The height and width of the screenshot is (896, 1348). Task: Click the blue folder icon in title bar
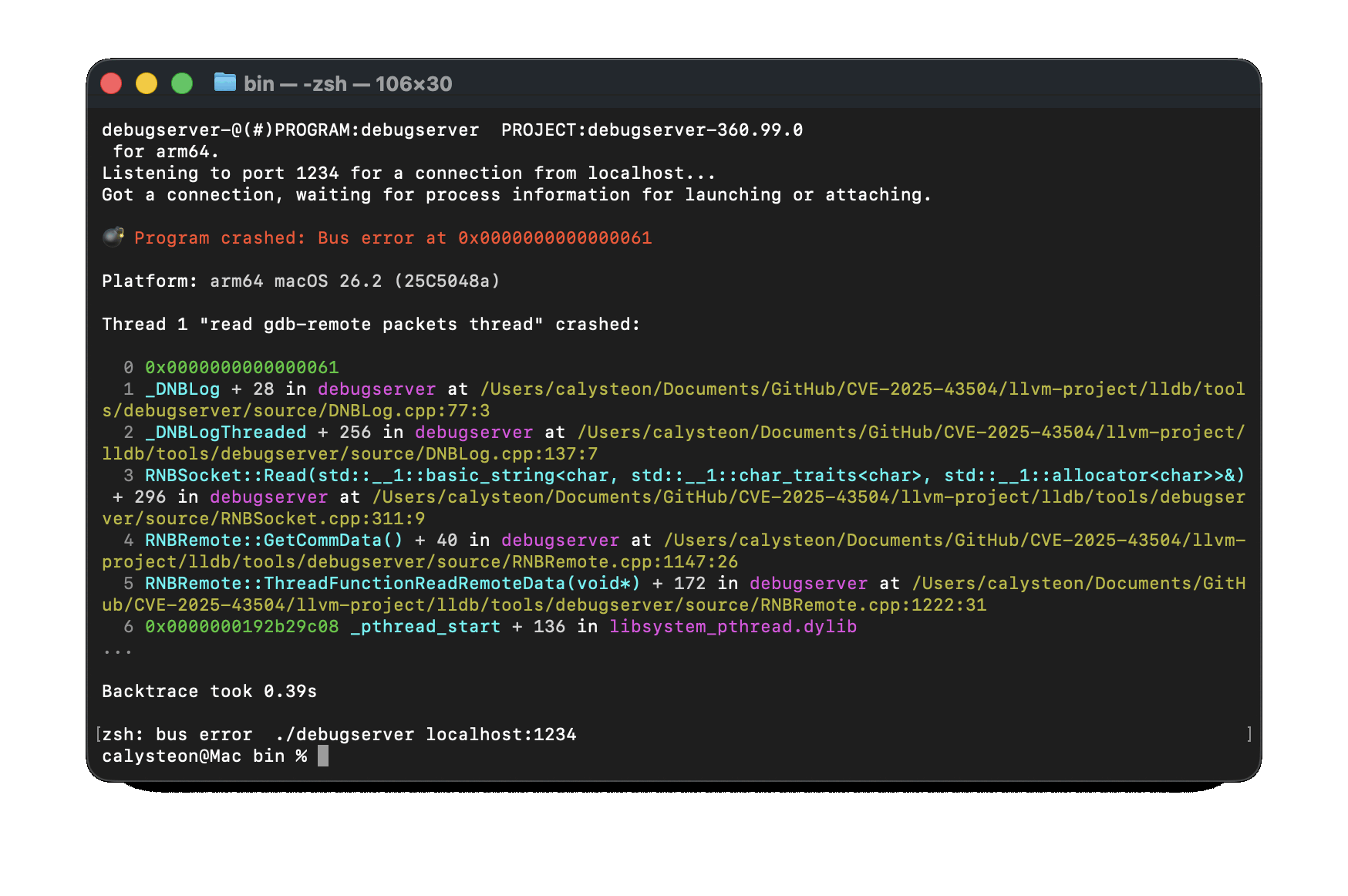tap(224, 82)
